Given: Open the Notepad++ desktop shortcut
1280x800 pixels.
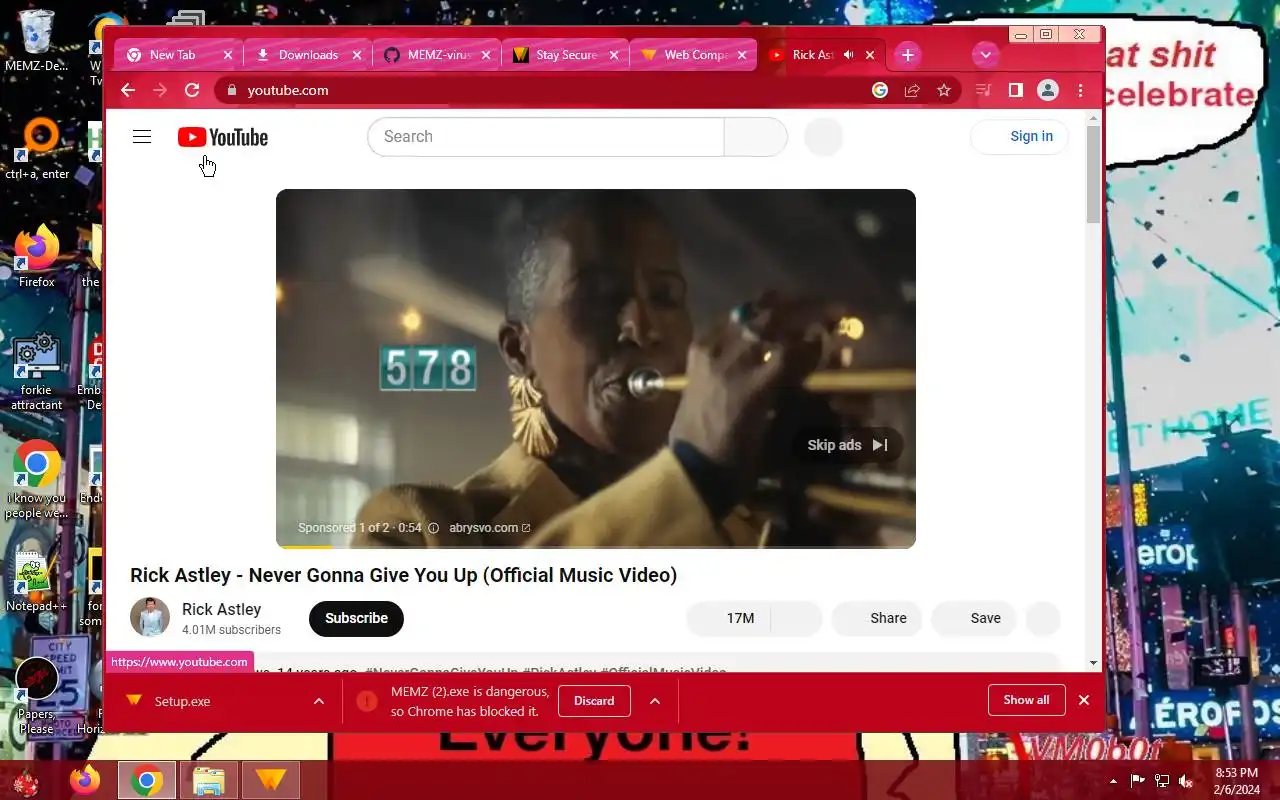Looking at the screenshot, I should pyautogui.click(x=36, y=581).
